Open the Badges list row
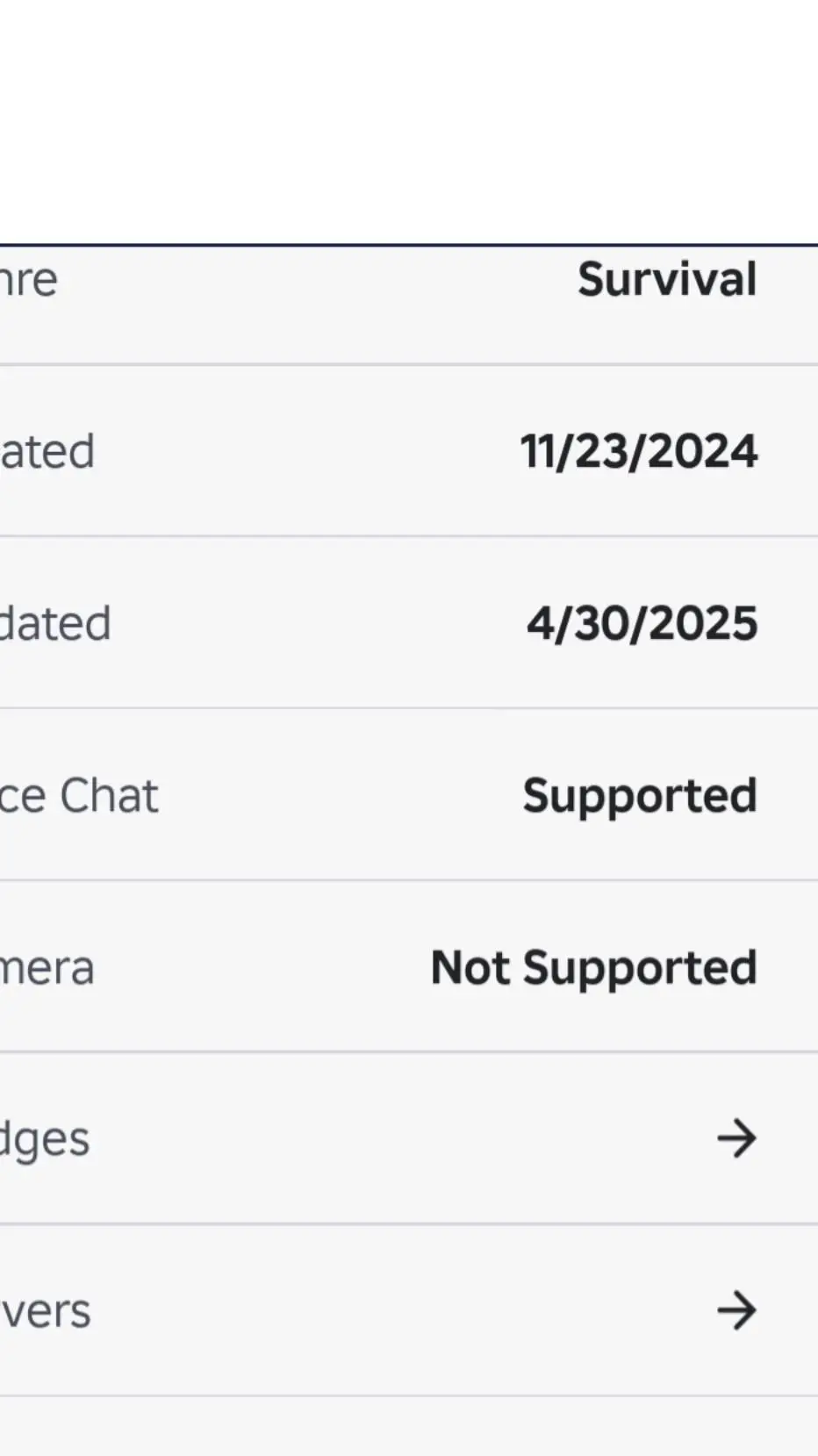This screenshot has width=818, height=1456. tap(409, 1138)
